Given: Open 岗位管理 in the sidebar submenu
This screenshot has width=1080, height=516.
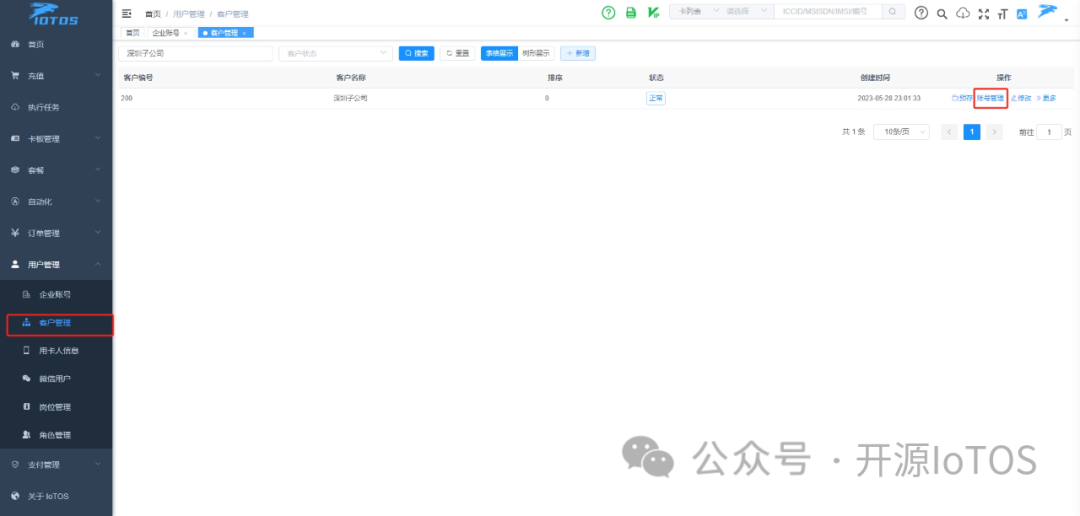Looking at the screenshot, I should point(56,407).
